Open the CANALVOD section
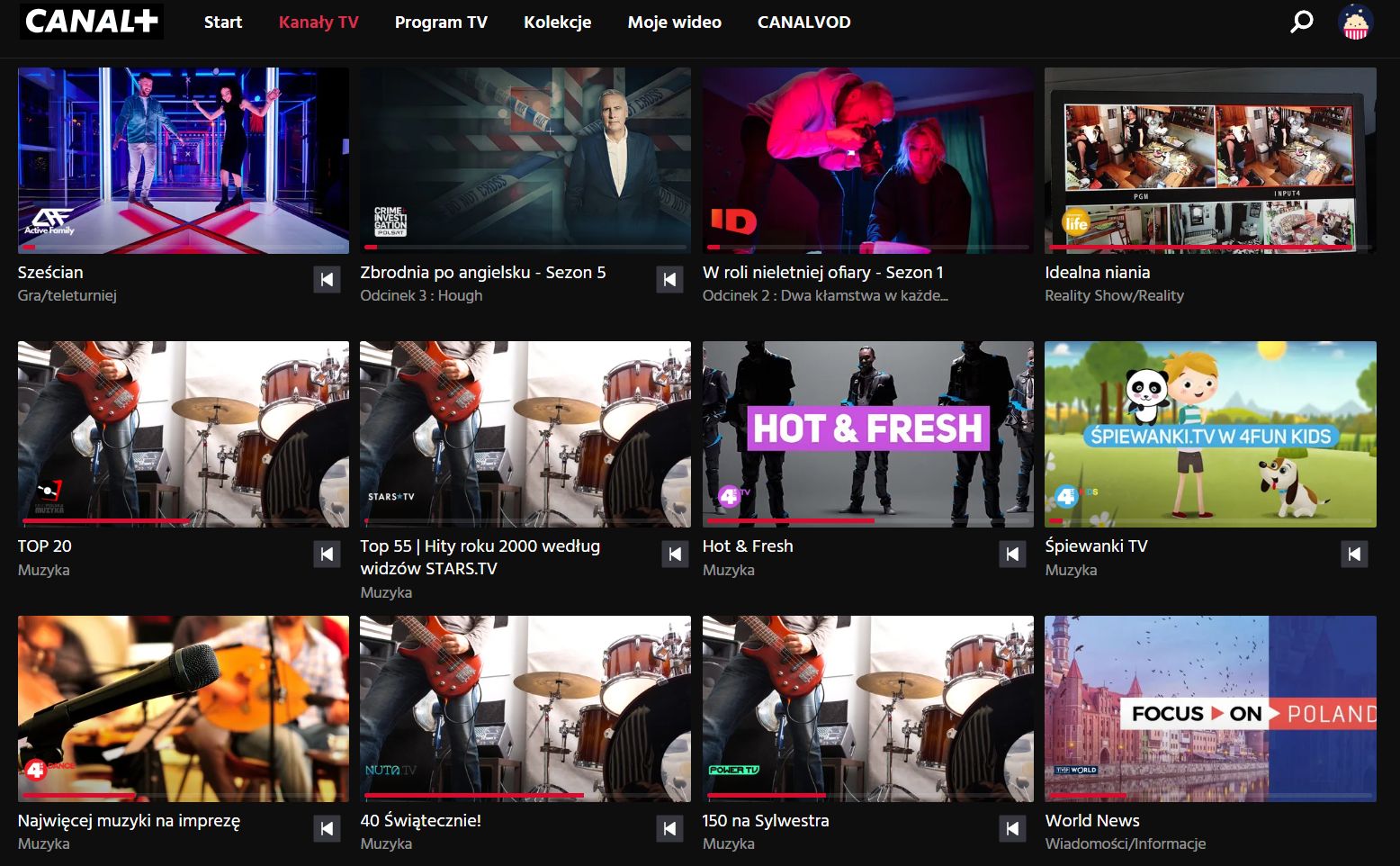The height and width of the screenshot is (866, 1400). [x=803, y=23]
